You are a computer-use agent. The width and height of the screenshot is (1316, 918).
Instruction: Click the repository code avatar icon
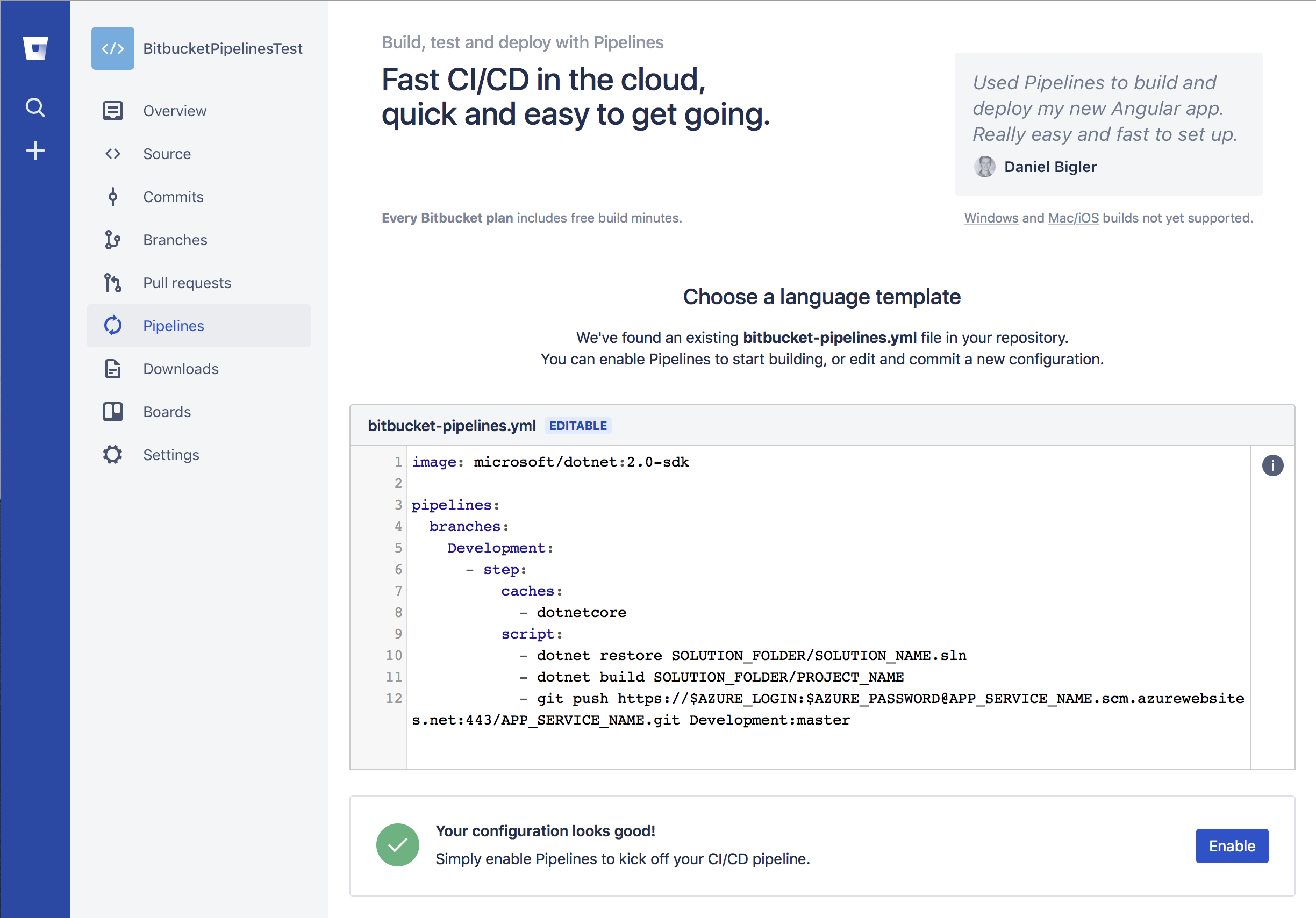tap(113, 48)
